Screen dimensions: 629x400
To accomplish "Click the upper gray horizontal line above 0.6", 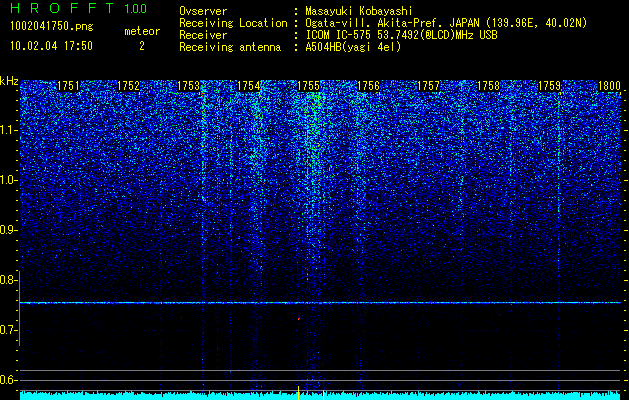I will 320,370.
